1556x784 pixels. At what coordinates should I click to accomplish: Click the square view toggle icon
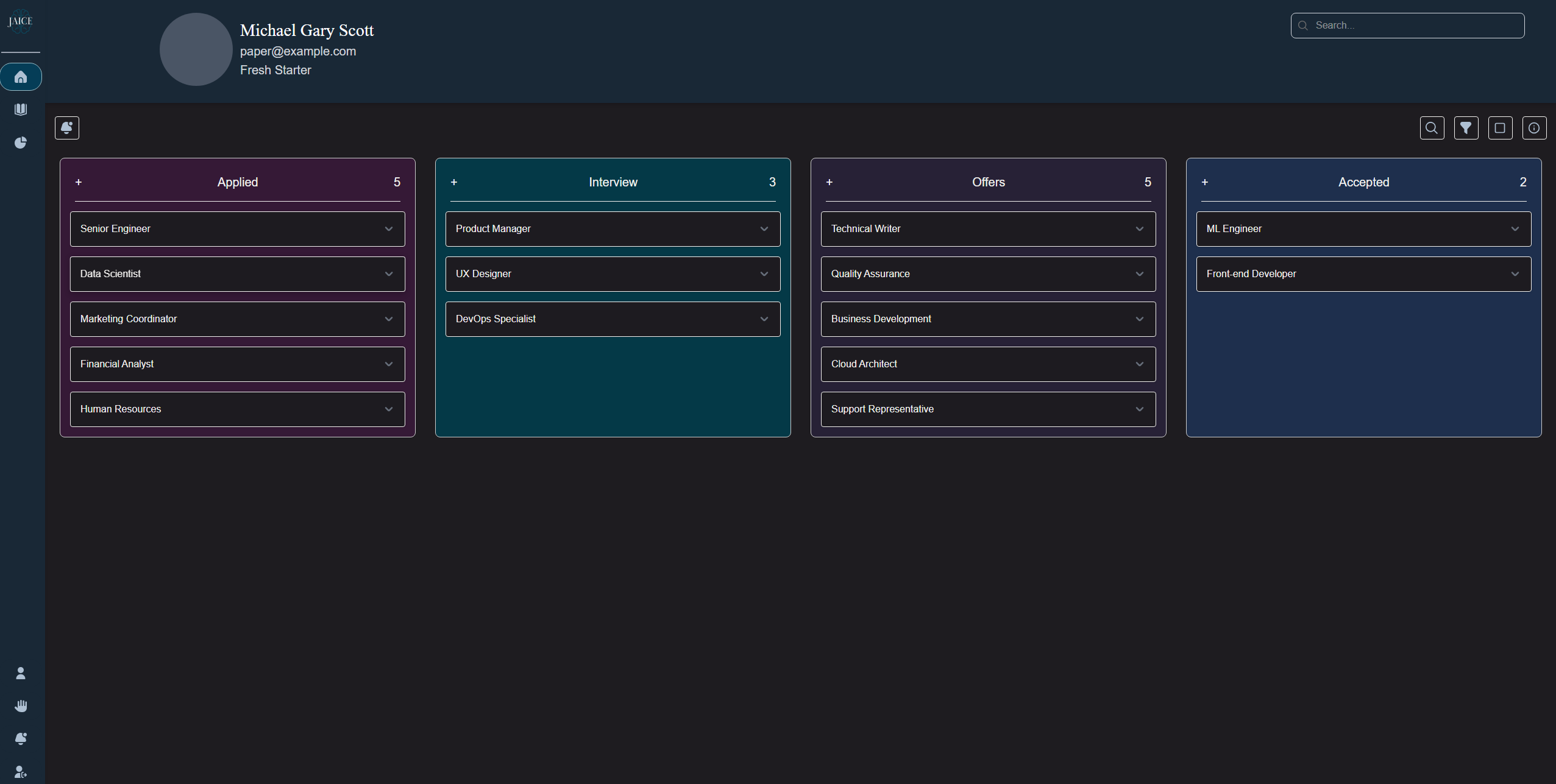1500,128
